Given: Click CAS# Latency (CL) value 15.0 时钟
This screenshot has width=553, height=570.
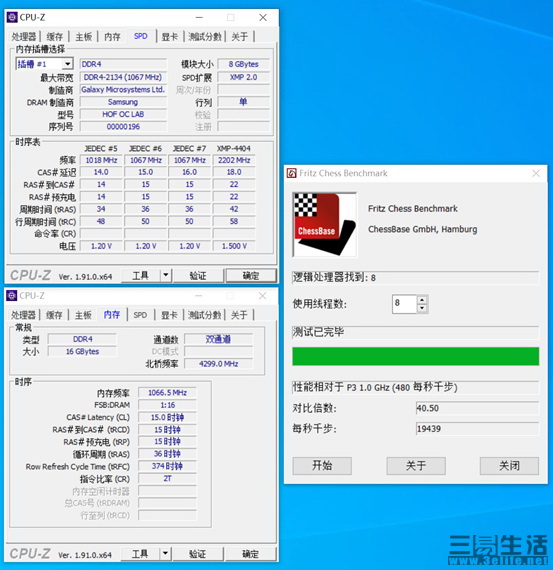Looking at the screenshot, I should click(x=167, y=417).
